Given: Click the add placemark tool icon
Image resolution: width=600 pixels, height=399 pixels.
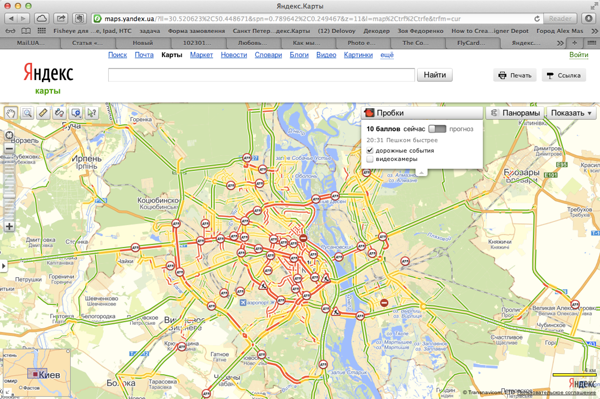Looking at the screenshot, I should 76,113.
